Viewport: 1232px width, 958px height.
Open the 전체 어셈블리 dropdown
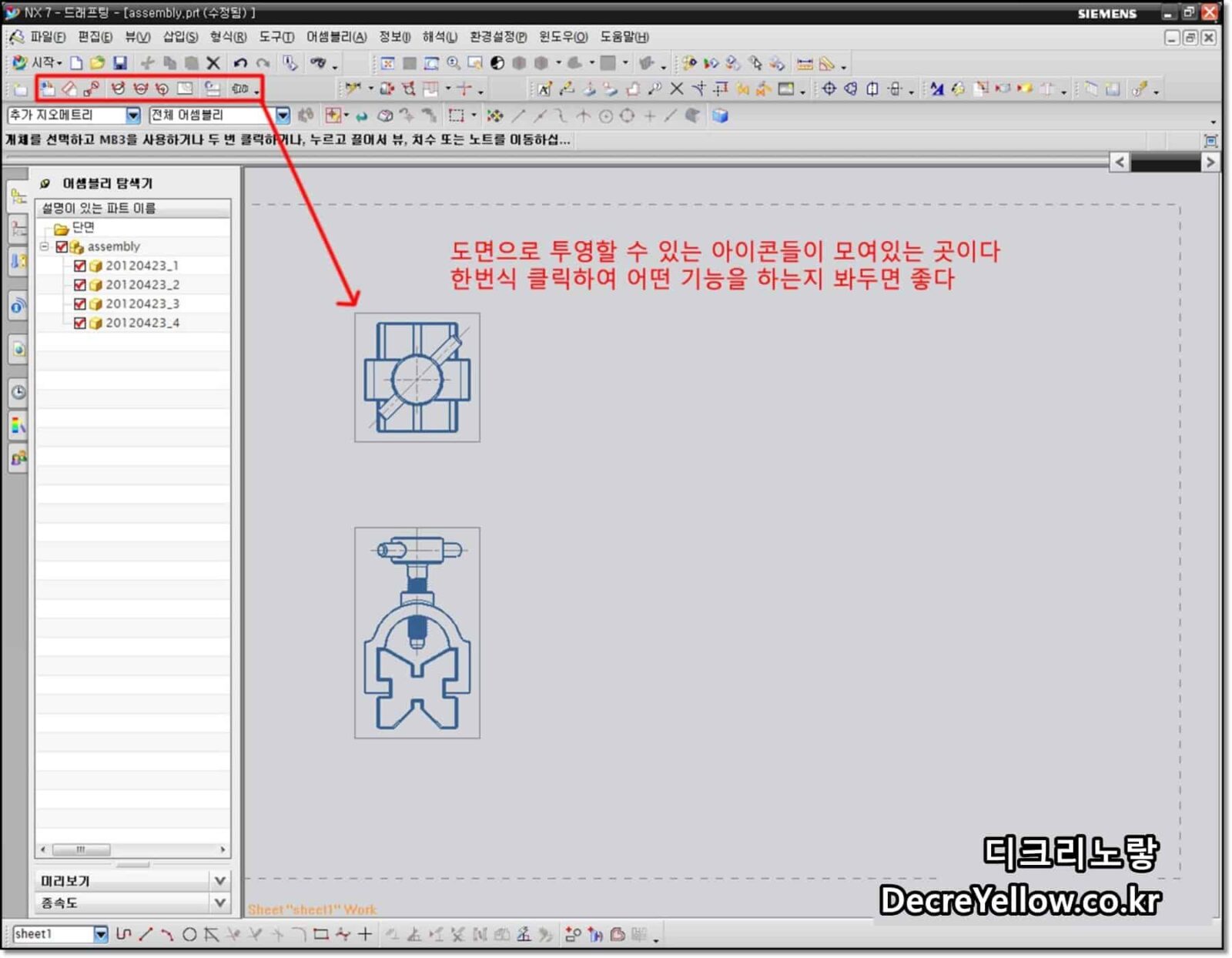click(x=283, y=116)
